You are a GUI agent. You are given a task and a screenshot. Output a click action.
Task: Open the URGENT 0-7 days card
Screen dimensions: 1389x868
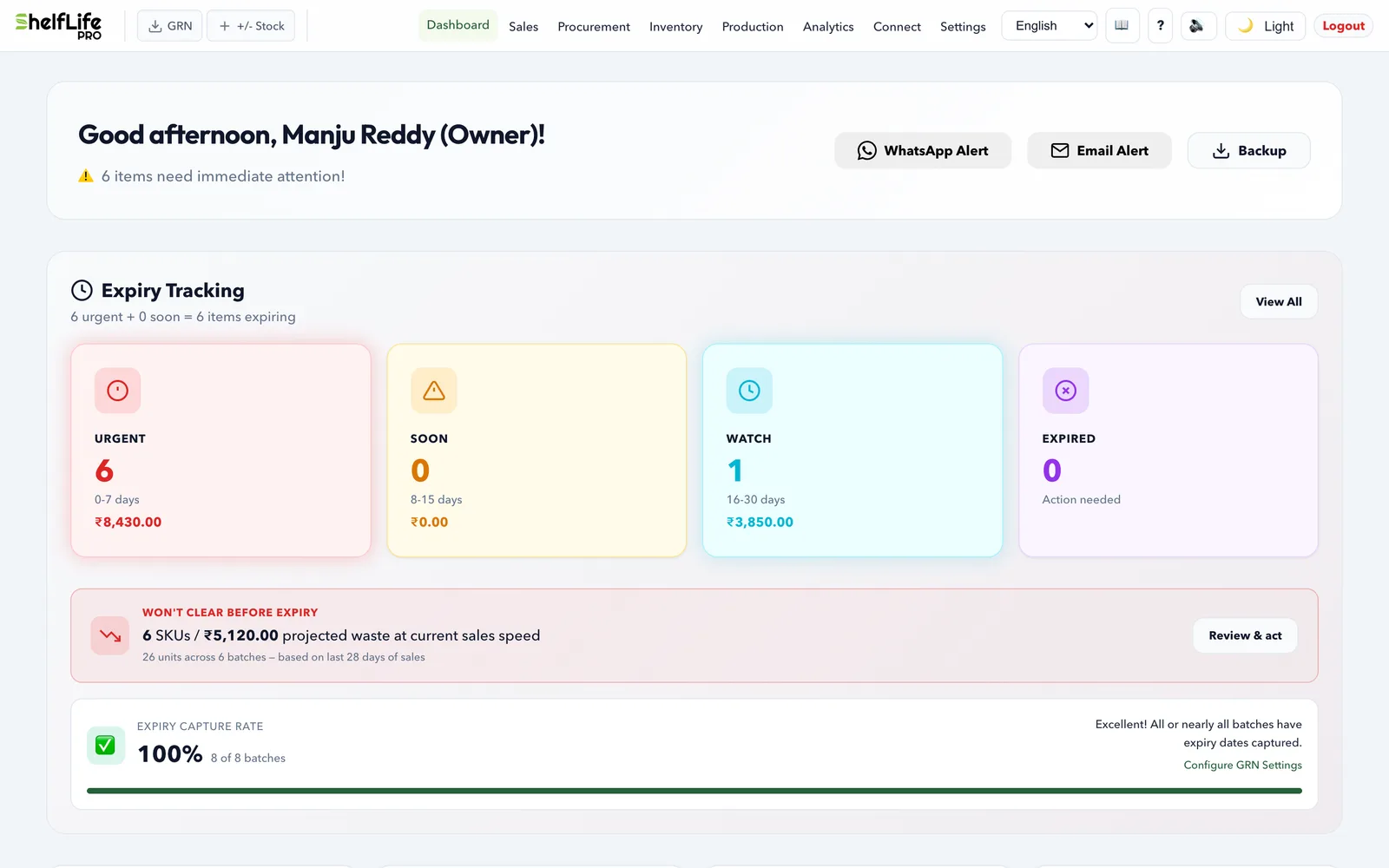pos(221,450)
